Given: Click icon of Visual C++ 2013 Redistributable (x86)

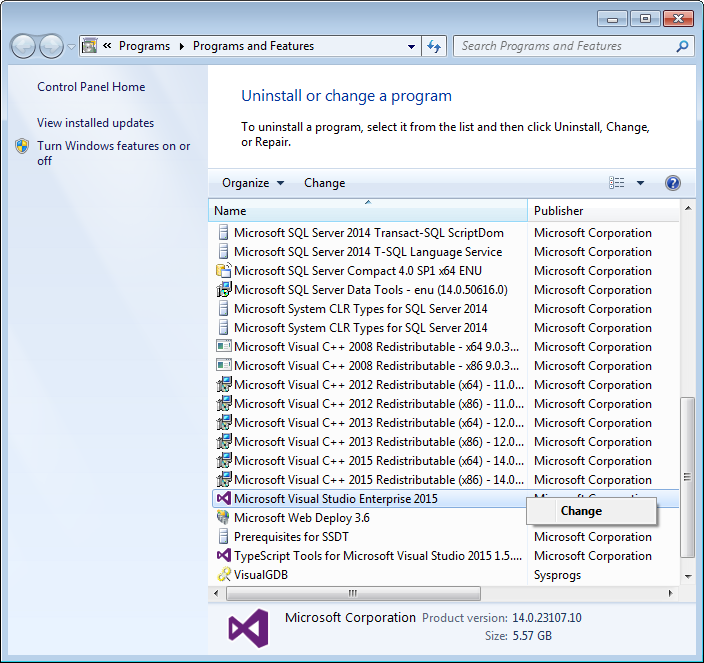Looking at the screenshot, I should tap(224, 441).
